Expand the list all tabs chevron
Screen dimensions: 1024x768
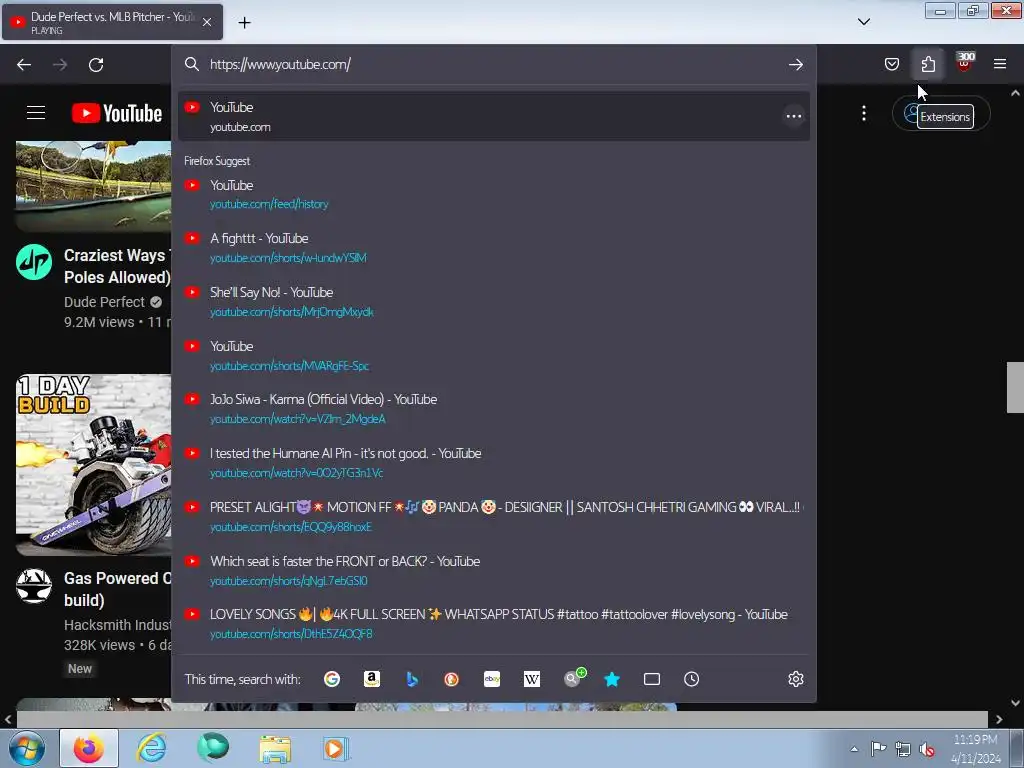(x=863, y=22)
